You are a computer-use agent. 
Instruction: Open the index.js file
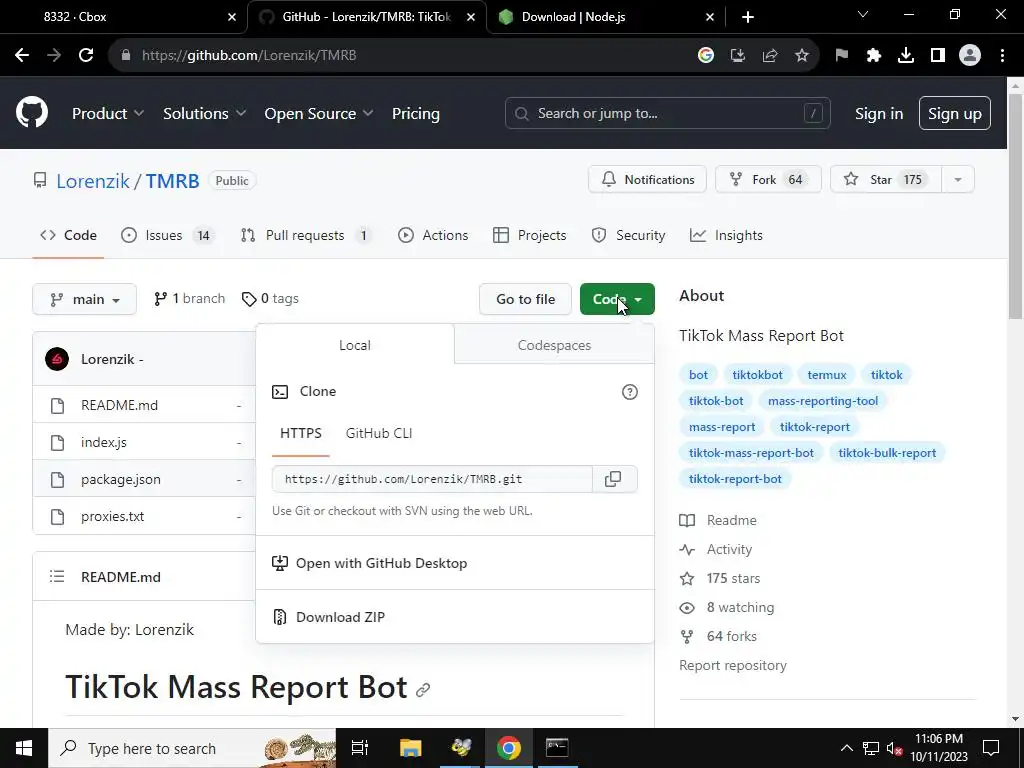tap(104, 442)
